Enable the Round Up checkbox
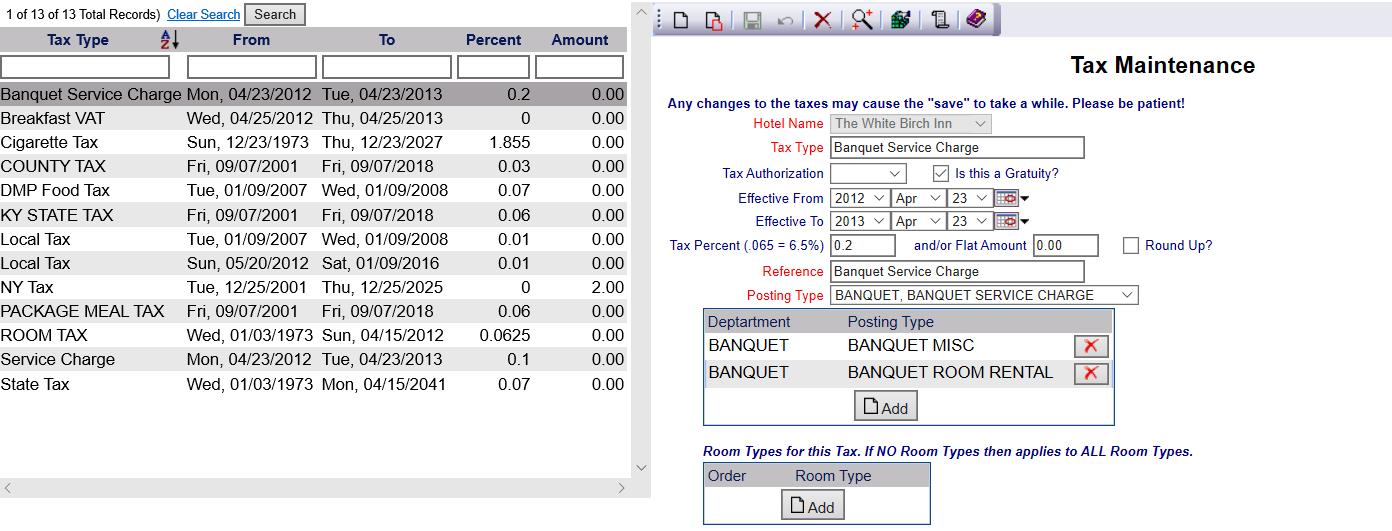This screenshot has width=1392, height=531. pos(1131,246)
